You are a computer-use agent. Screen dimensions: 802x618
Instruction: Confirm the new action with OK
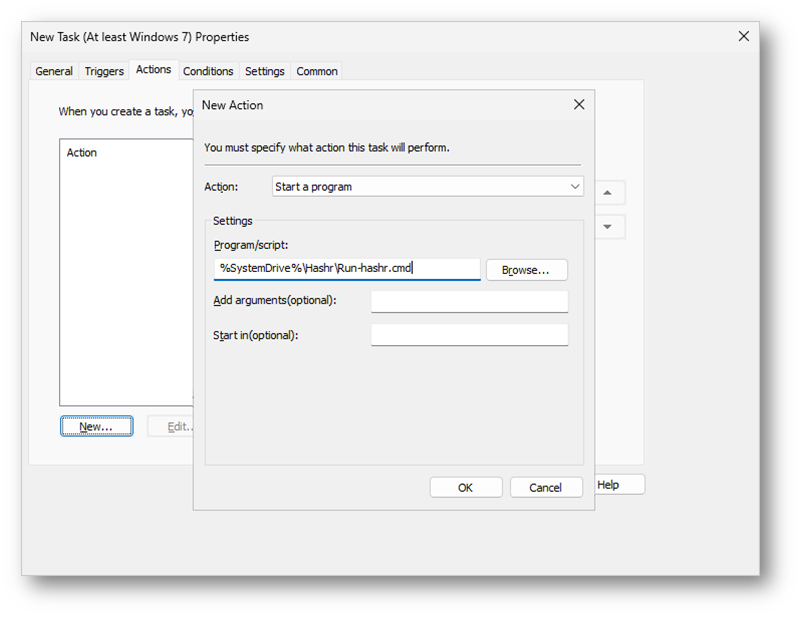(465, 488)
